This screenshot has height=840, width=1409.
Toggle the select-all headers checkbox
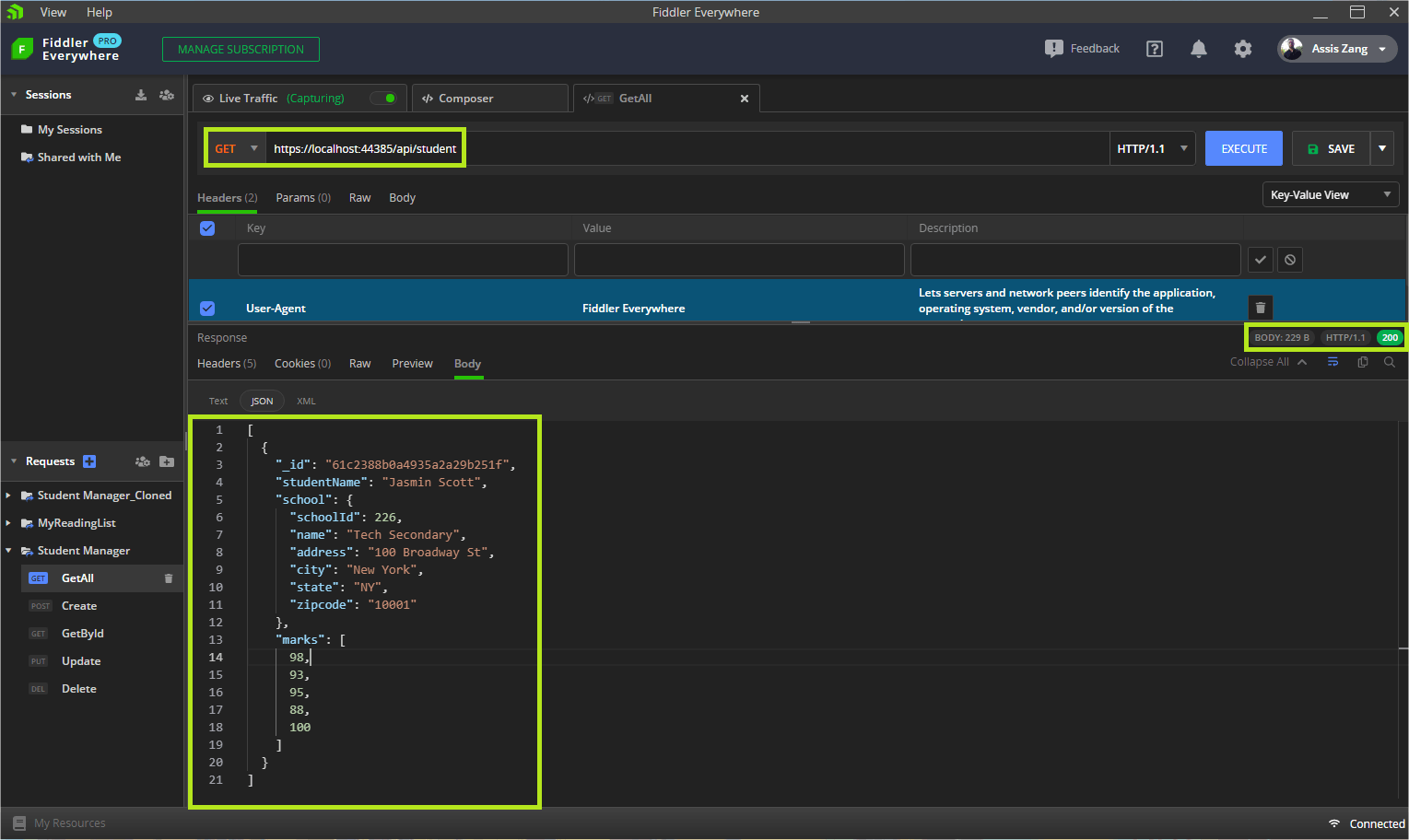207,228
